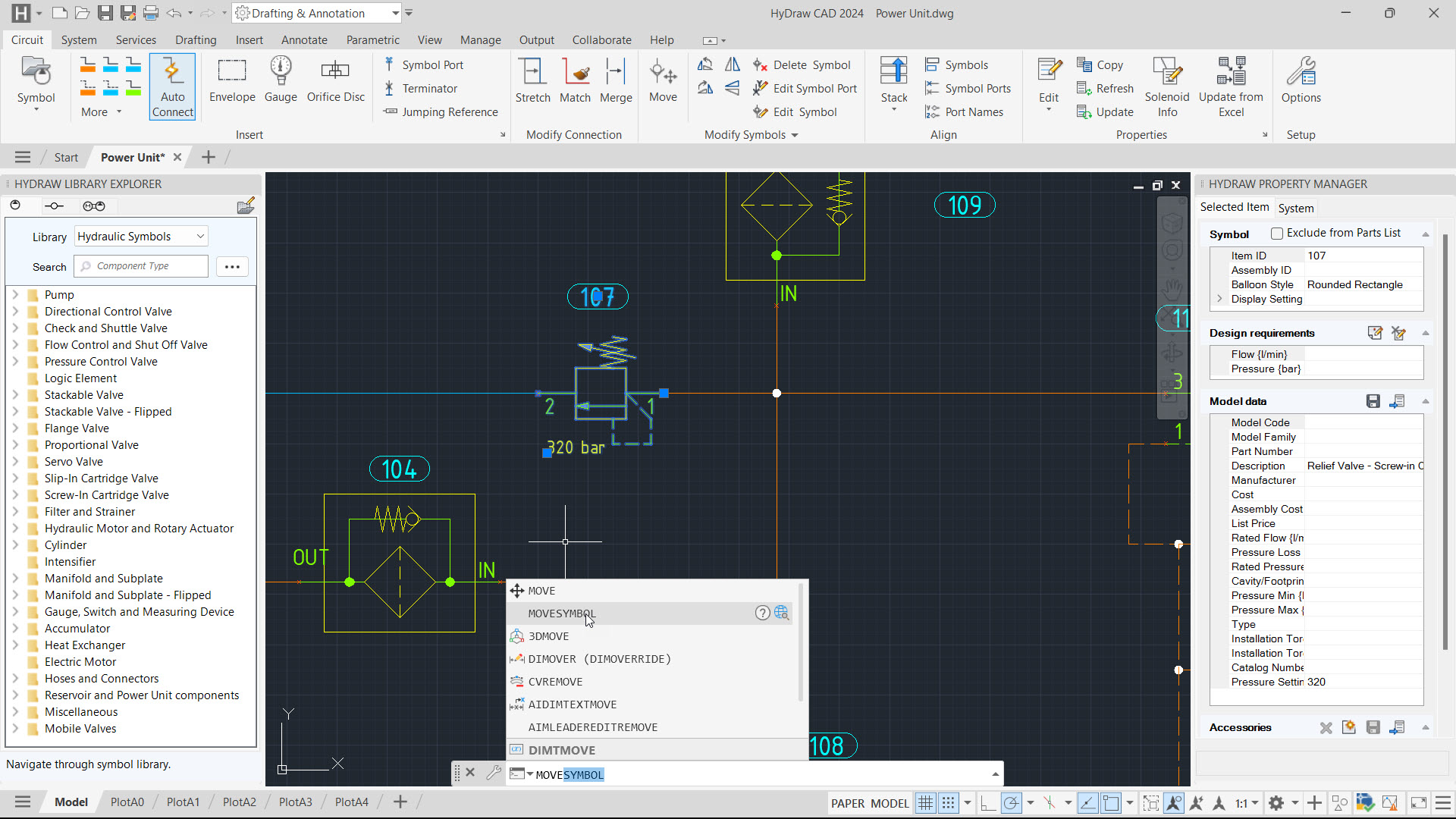Expand the Pressure Control Valve folder
1456x819 pixels.
click(15, 361)
